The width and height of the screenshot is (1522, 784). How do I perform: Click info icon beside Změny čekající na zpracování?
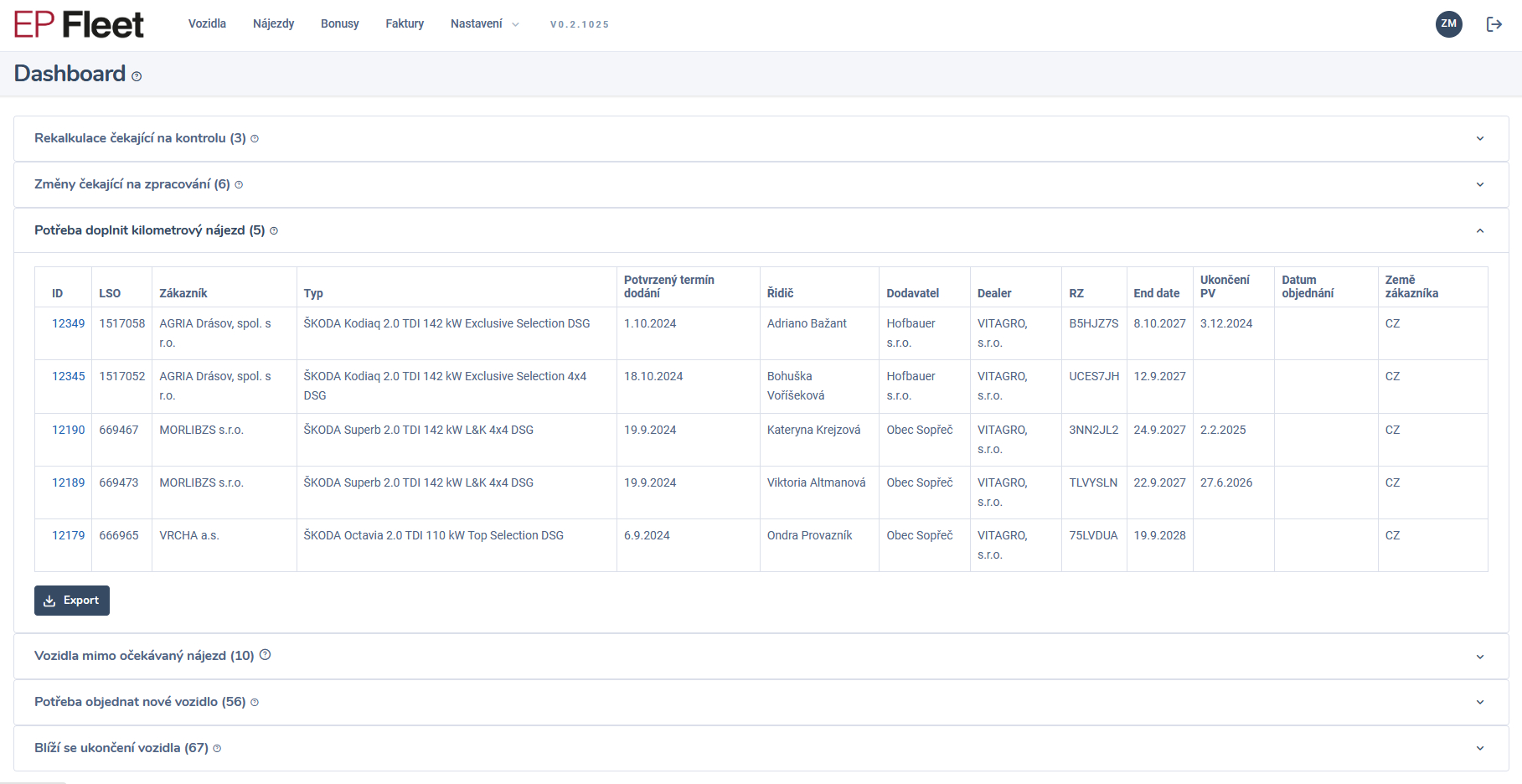pyautogui.click(x=239, y=185)
